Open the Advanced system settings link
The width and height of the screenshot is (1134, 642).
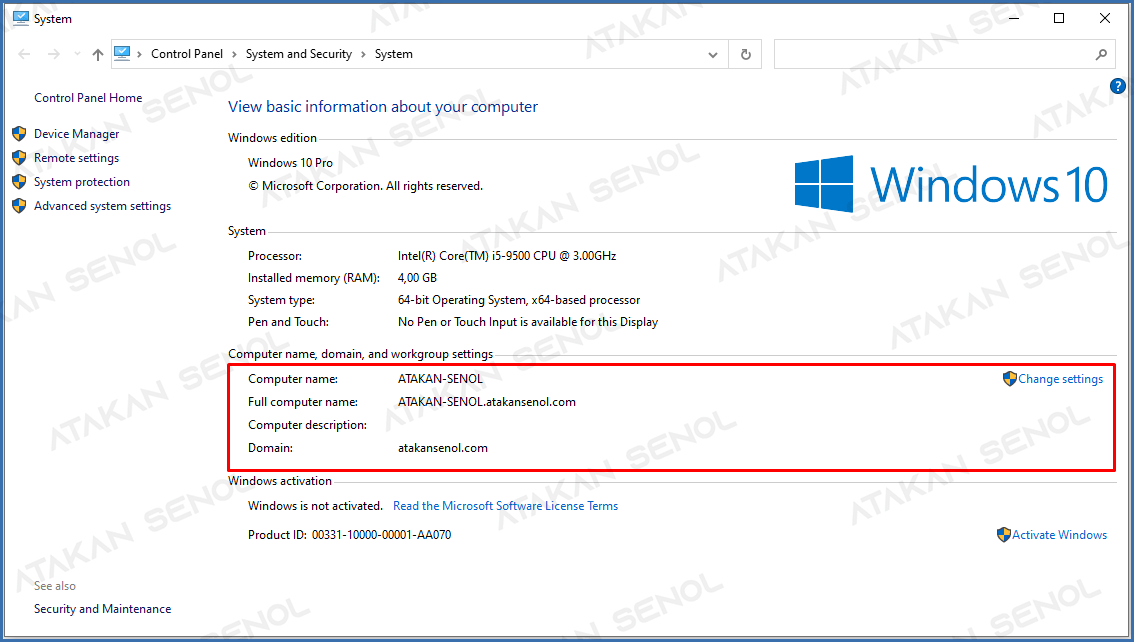click(103, 206)
